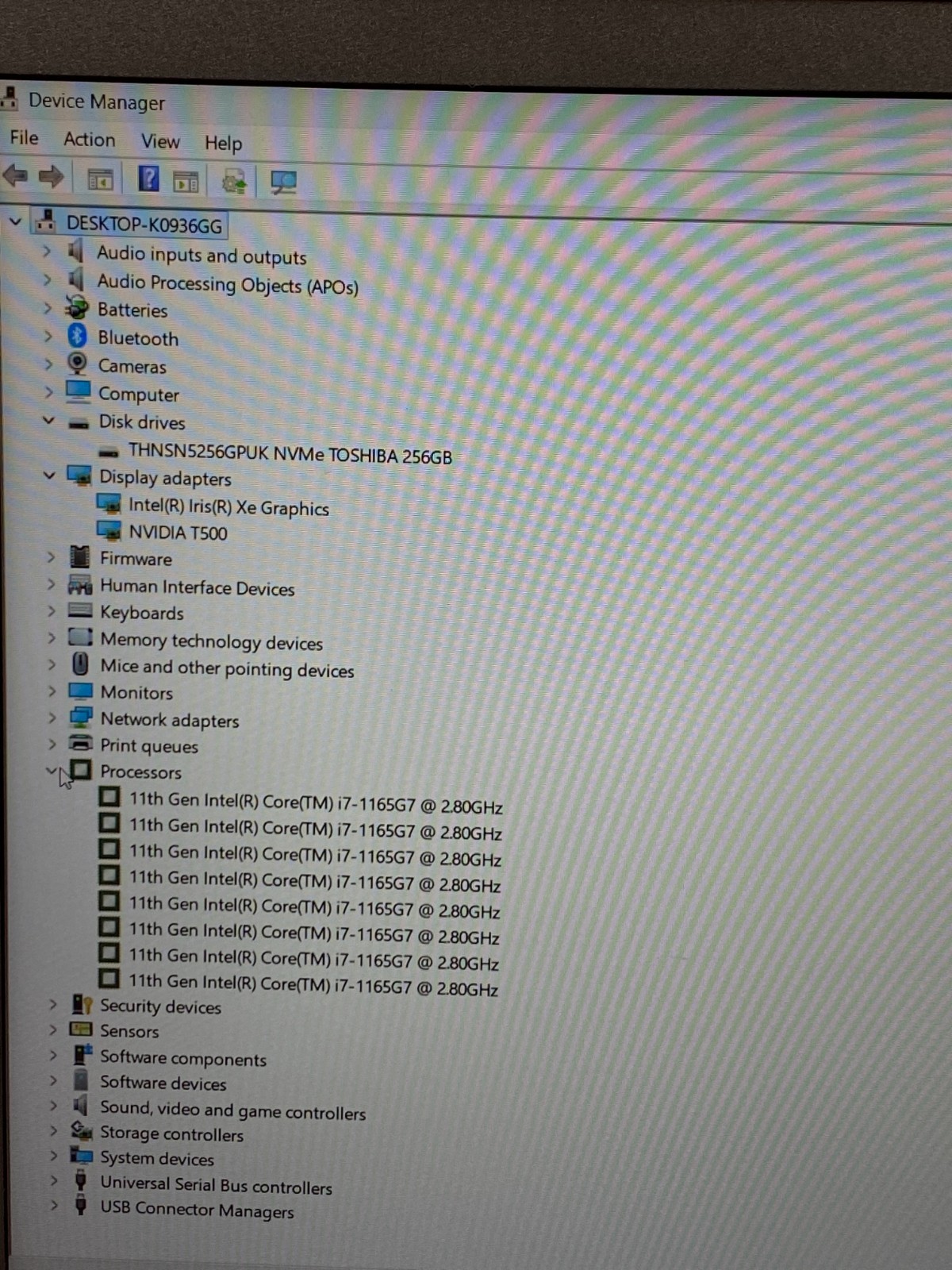Open the Action menu
Image resolution: width=952 pixels, height=1270 pixels.
(89, 139)
